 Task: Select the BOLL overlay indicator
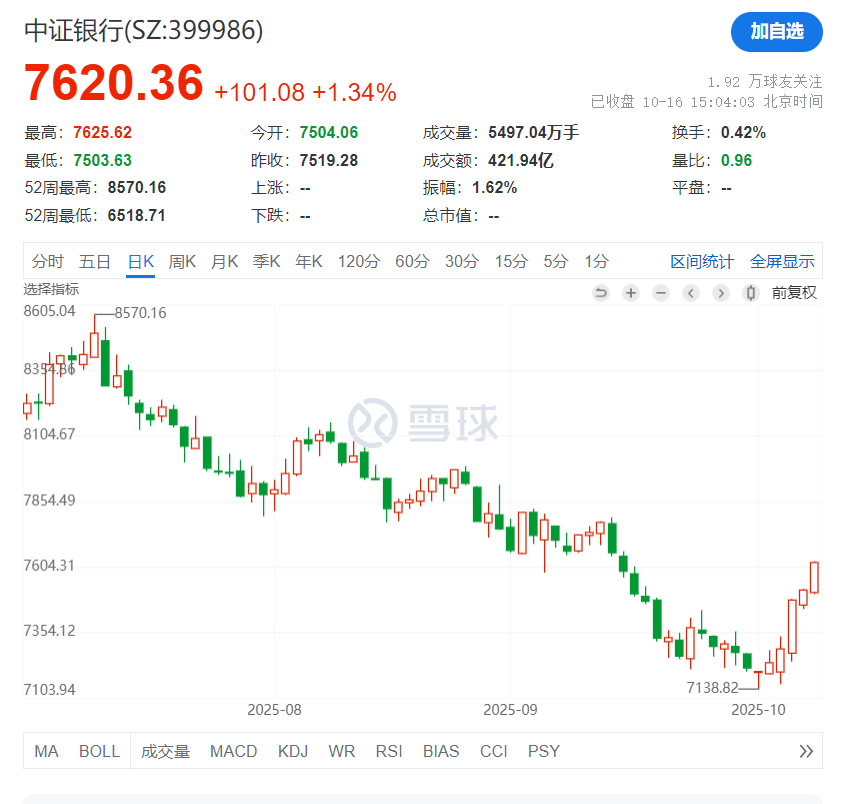99,752
